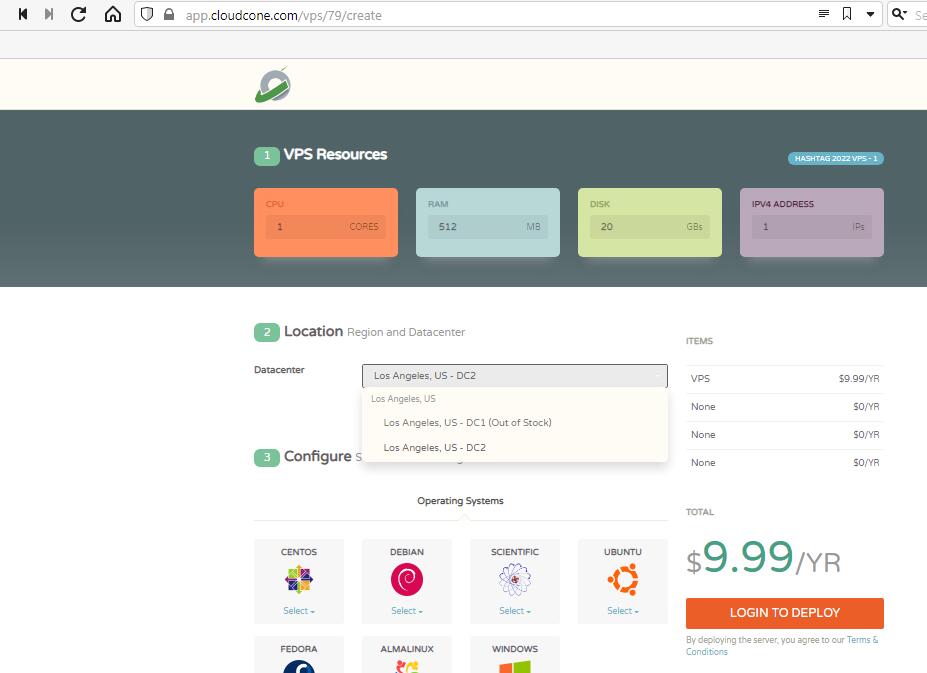Click the RAM 512 MB field
This screenshot has width=927, height=673.
tap(488, 227)
